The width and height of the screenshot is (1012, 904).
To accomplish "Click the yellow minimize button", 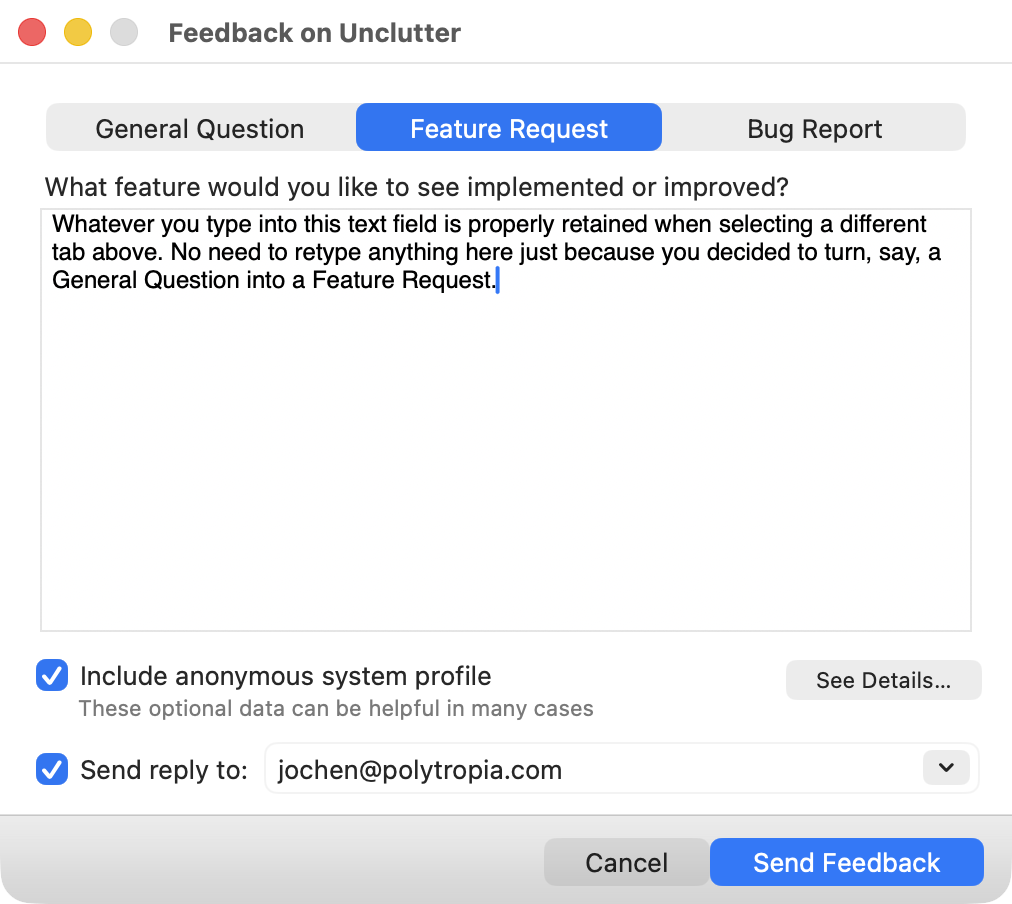I will 76,31.
